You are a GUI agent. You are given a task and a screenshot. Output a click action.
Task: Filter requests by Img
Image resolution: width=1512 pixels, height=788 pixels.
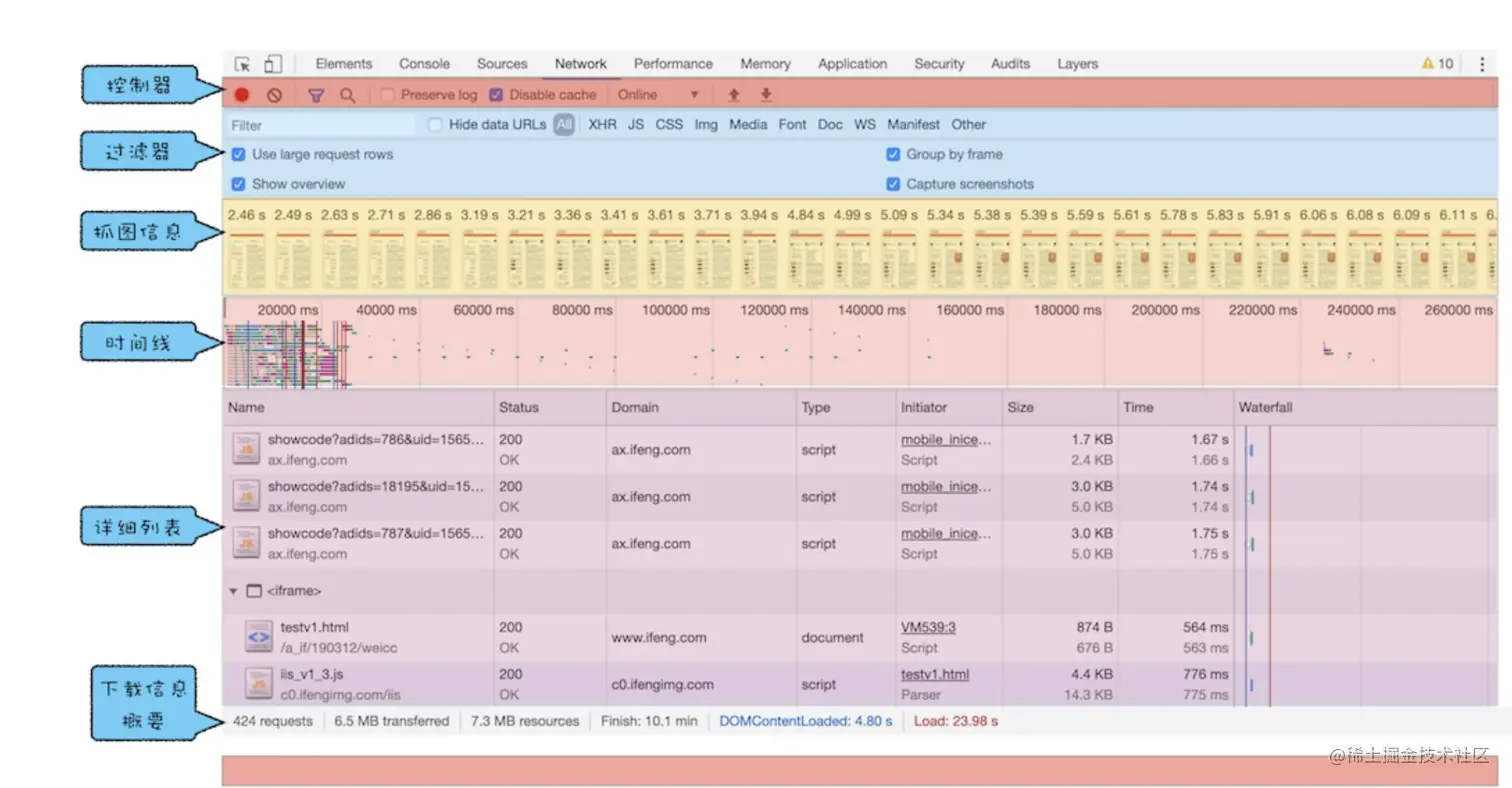(706, 125)
